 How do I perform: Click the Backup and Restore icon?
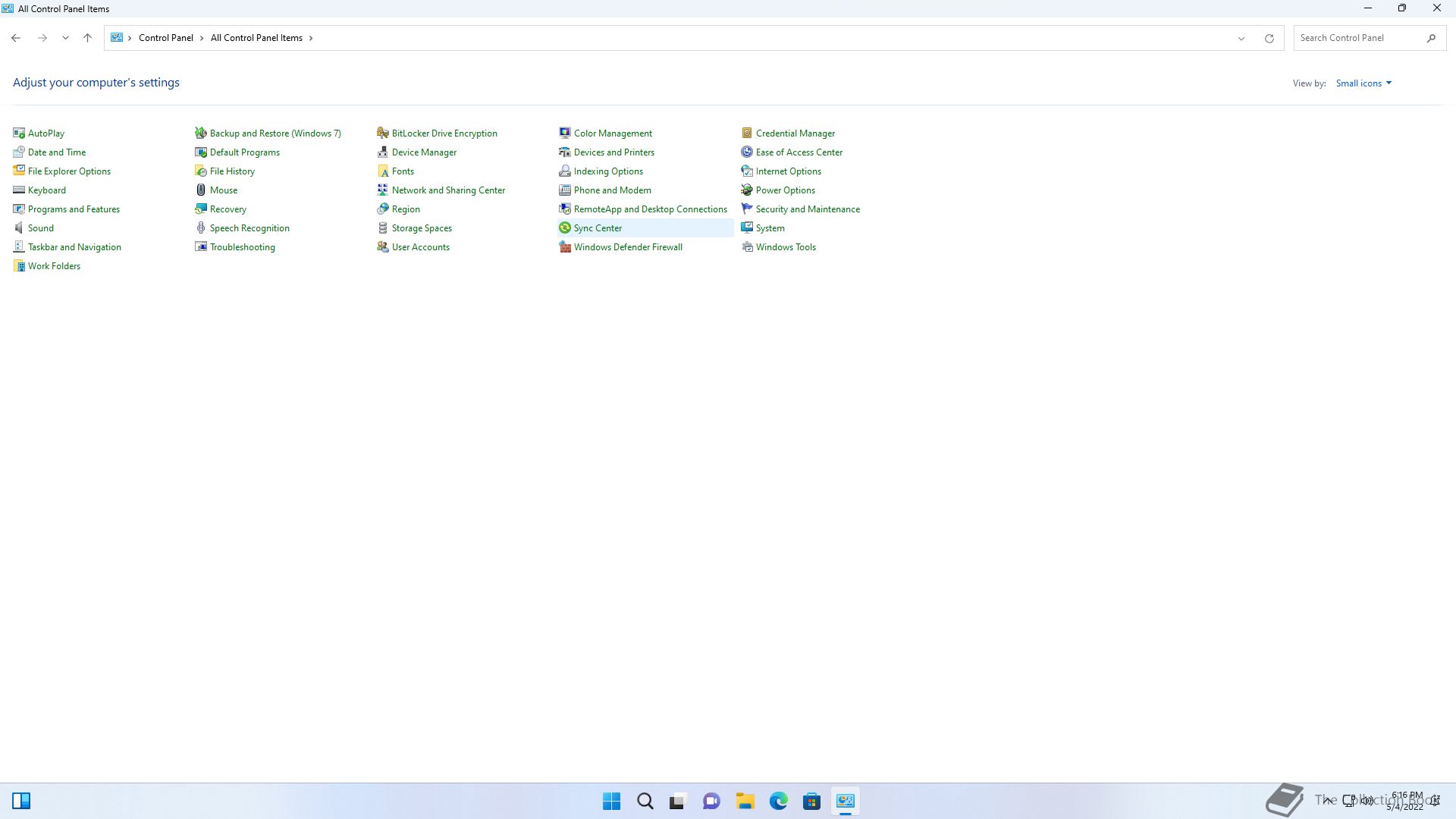click(x=201, y=133)
